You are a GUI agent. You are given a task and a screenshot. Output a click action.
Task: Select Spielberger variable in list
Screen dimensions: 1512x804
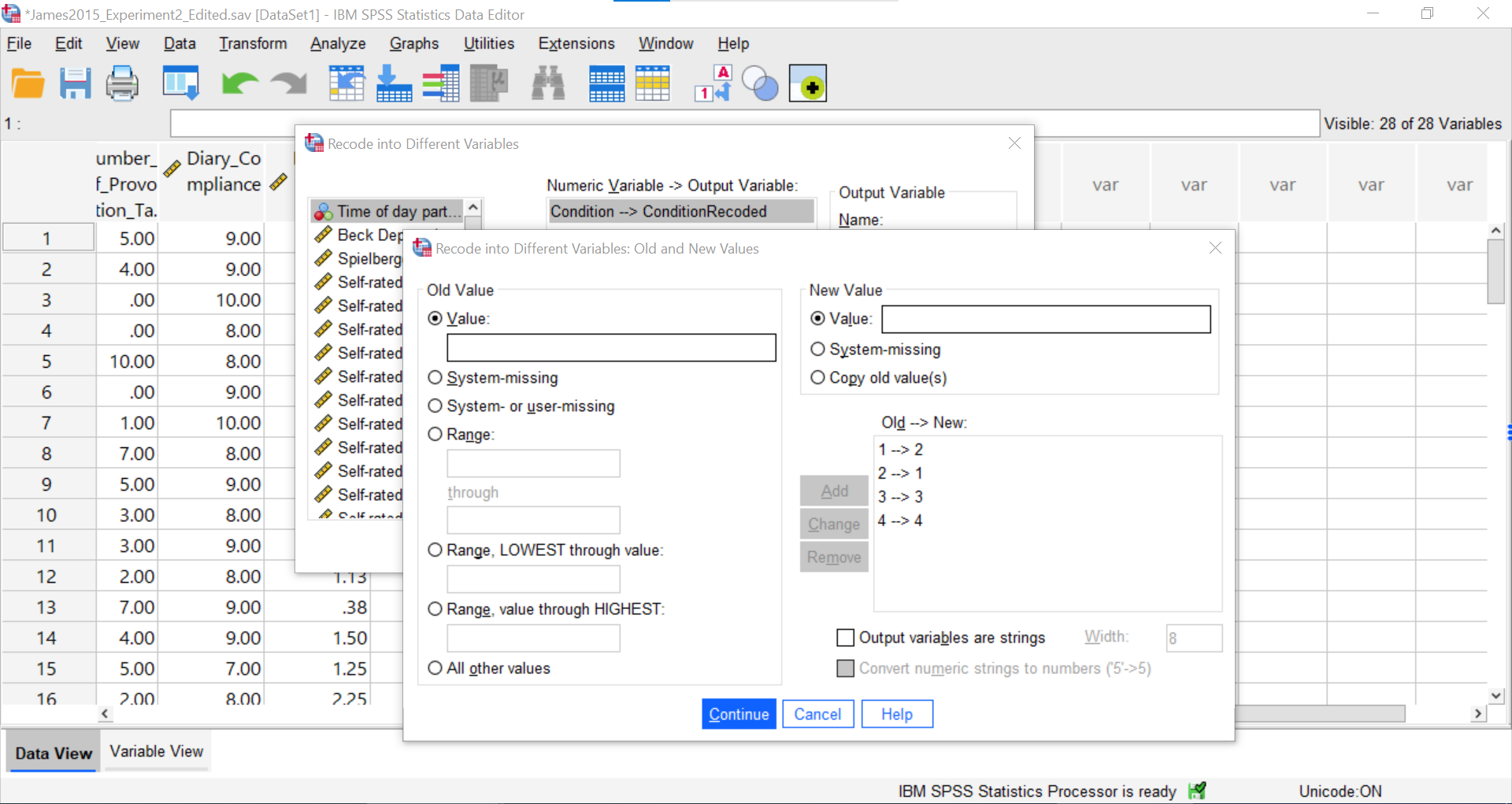pyautogui.click(x=358, y=258)
